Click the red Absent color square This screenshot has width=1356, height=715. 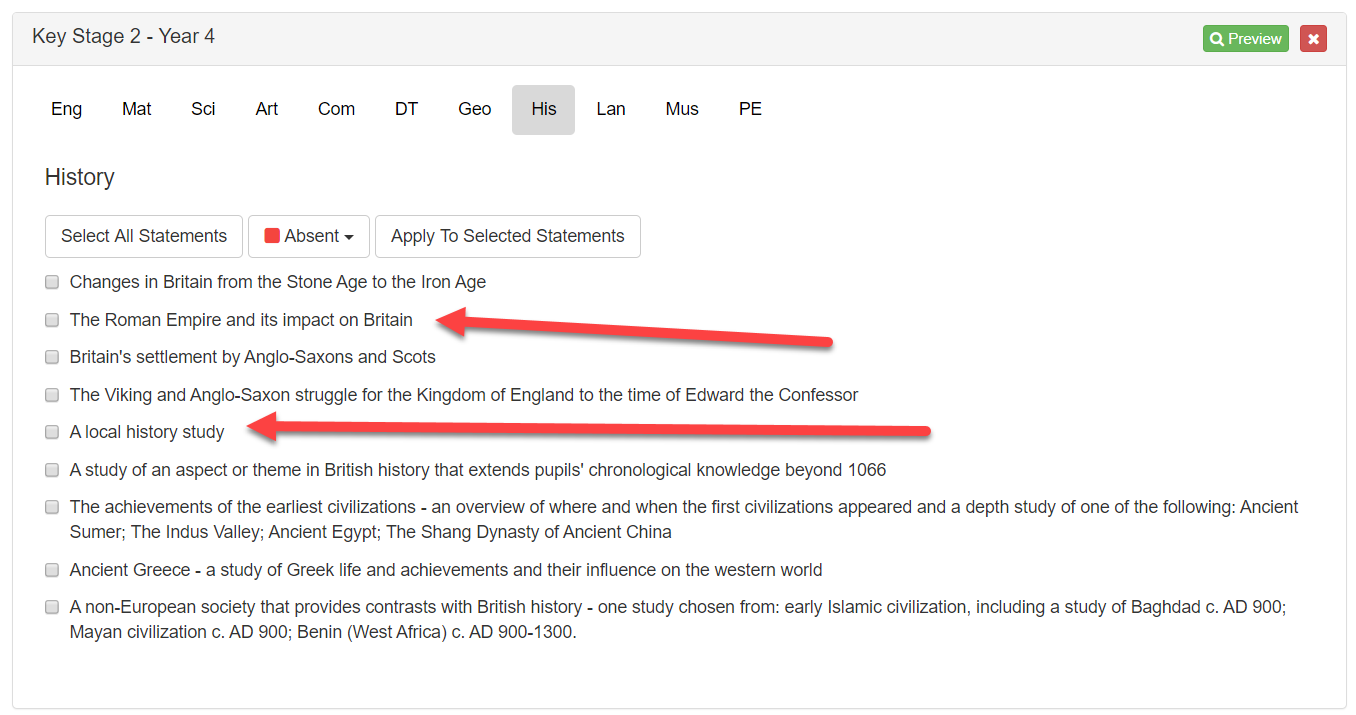[x=272, y=236]
